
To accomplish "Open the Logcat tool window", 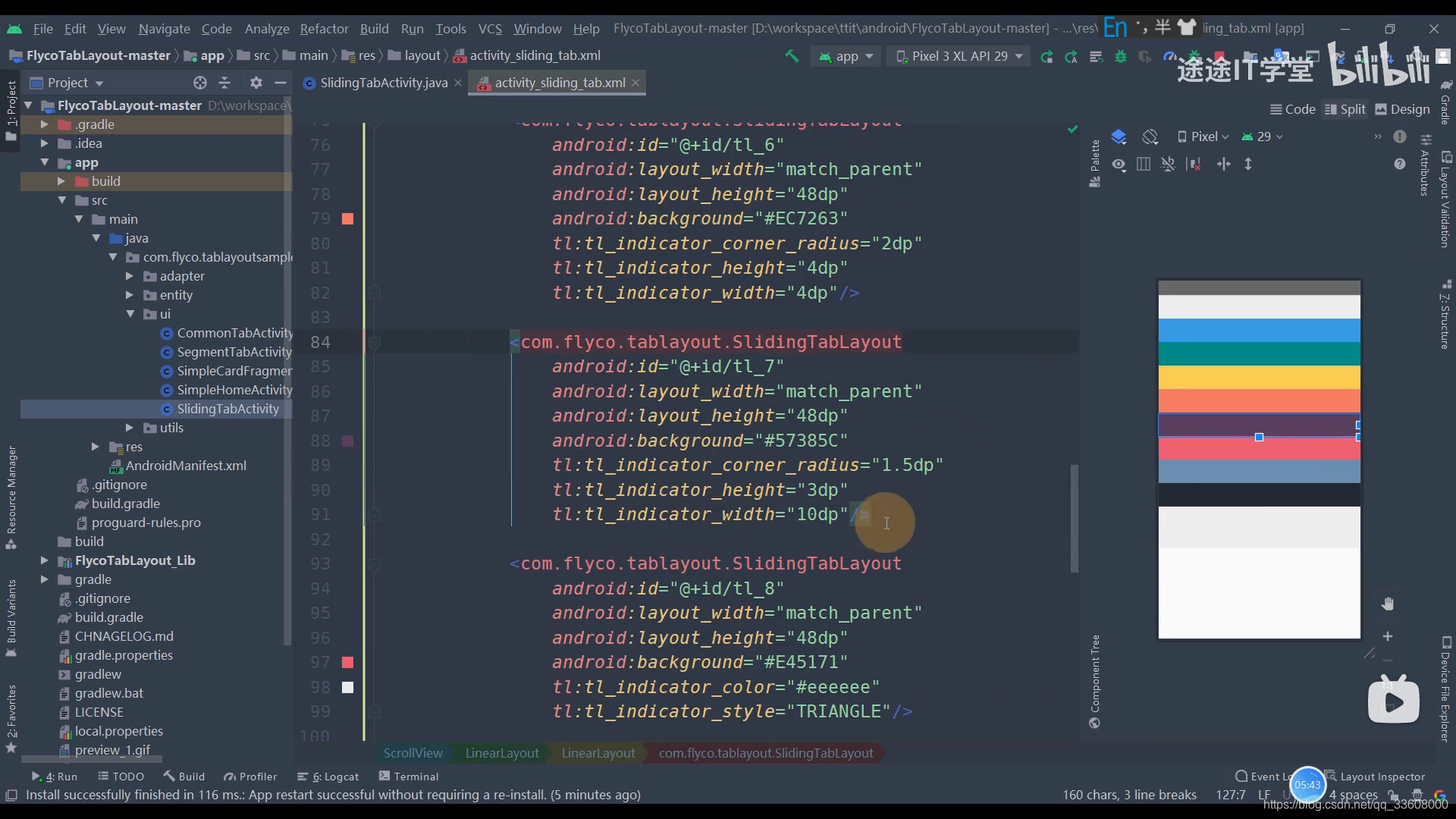I will coord(328,777).
